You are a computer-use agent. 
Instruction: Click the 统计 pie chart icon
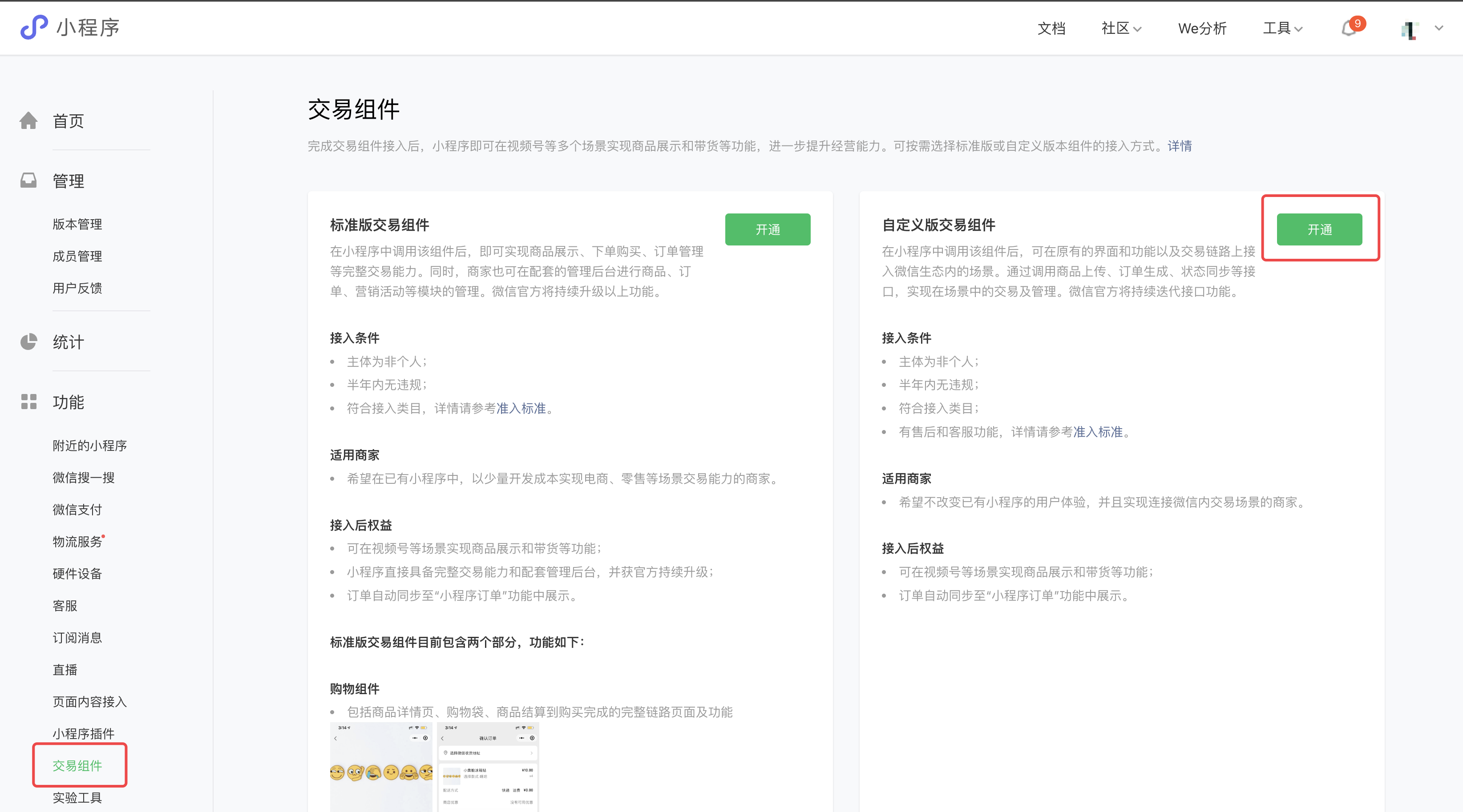click(x=28, y=342)
